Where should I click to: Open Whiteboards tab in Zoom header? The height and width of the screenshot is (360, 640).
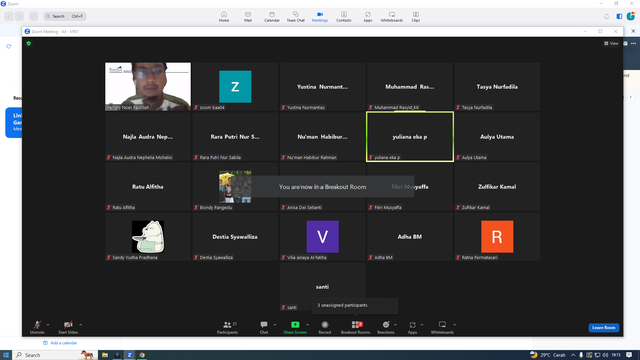pos(392,17)
